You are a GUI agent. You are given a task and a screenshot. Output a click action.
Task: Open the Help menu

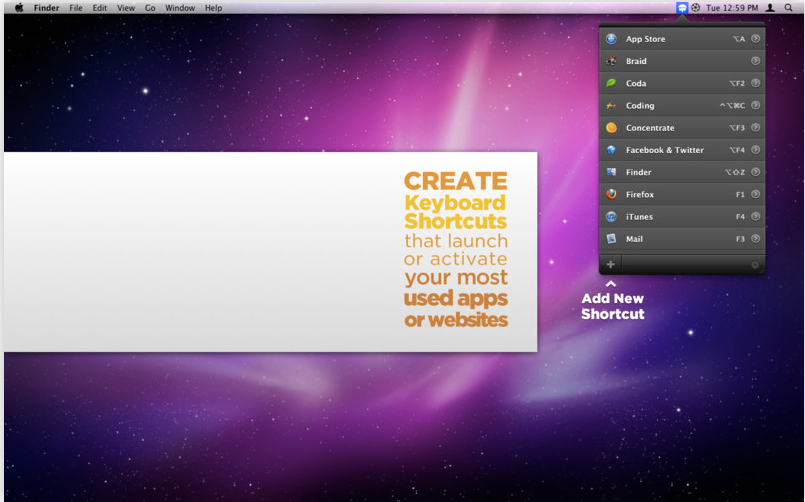click(214, 8)
